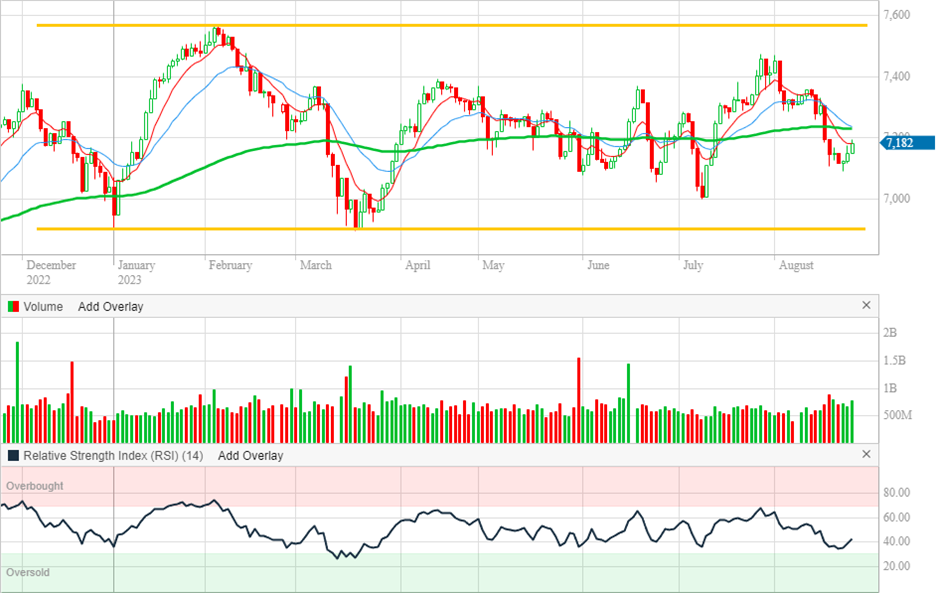Image resolution: width=939 pixels, height=593 pixels.
Task: Close the Relative Strength Index panel
Action: click(x=866, y=455)
